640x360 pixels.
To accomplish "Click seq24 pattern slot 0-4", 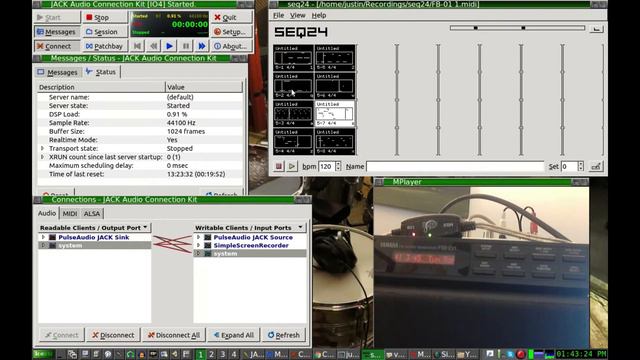I will (x=293, y=141).
